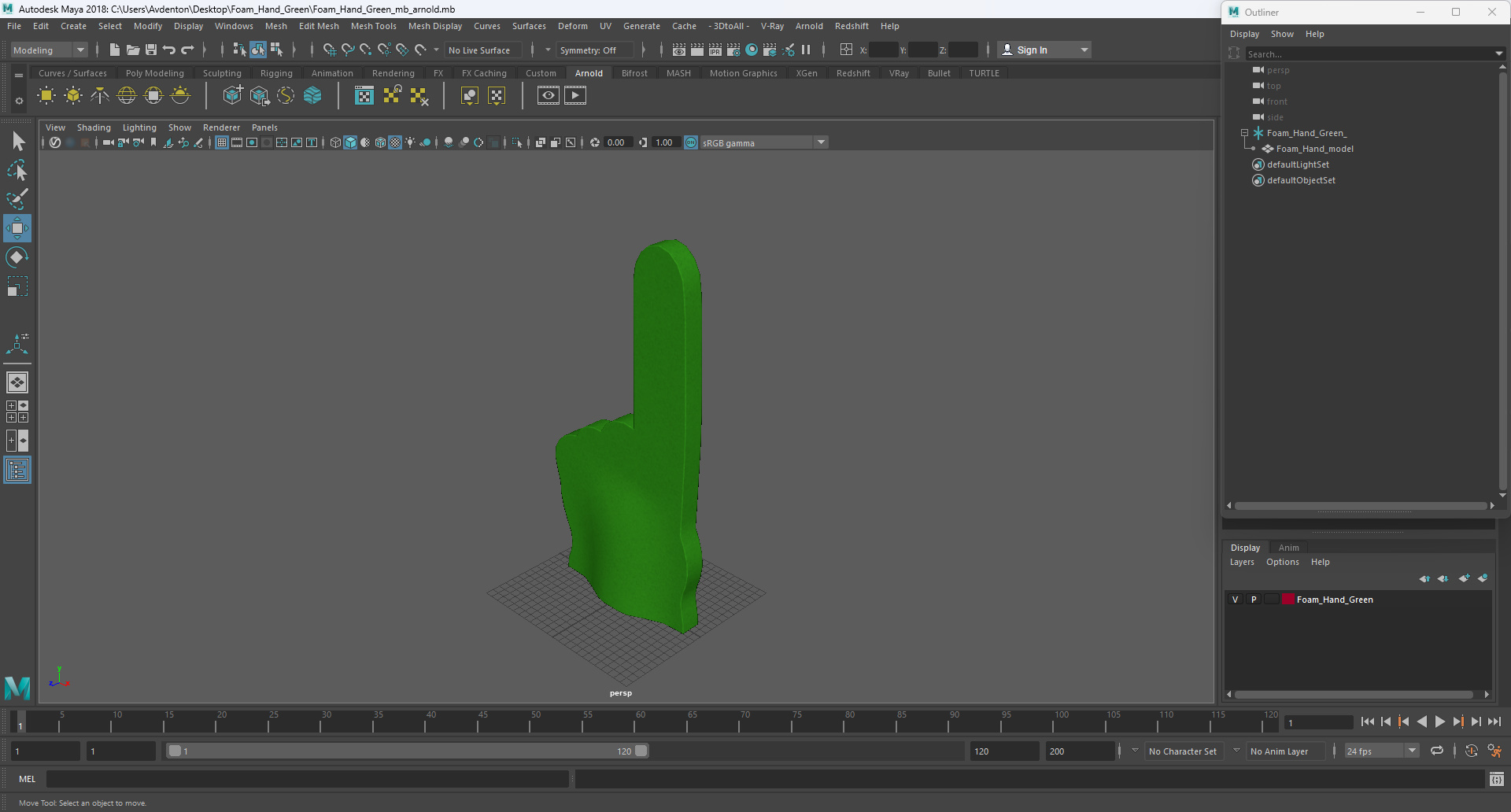Toggle use all lights in viewport
This screenshot has width=1511, height=812.
411,142
